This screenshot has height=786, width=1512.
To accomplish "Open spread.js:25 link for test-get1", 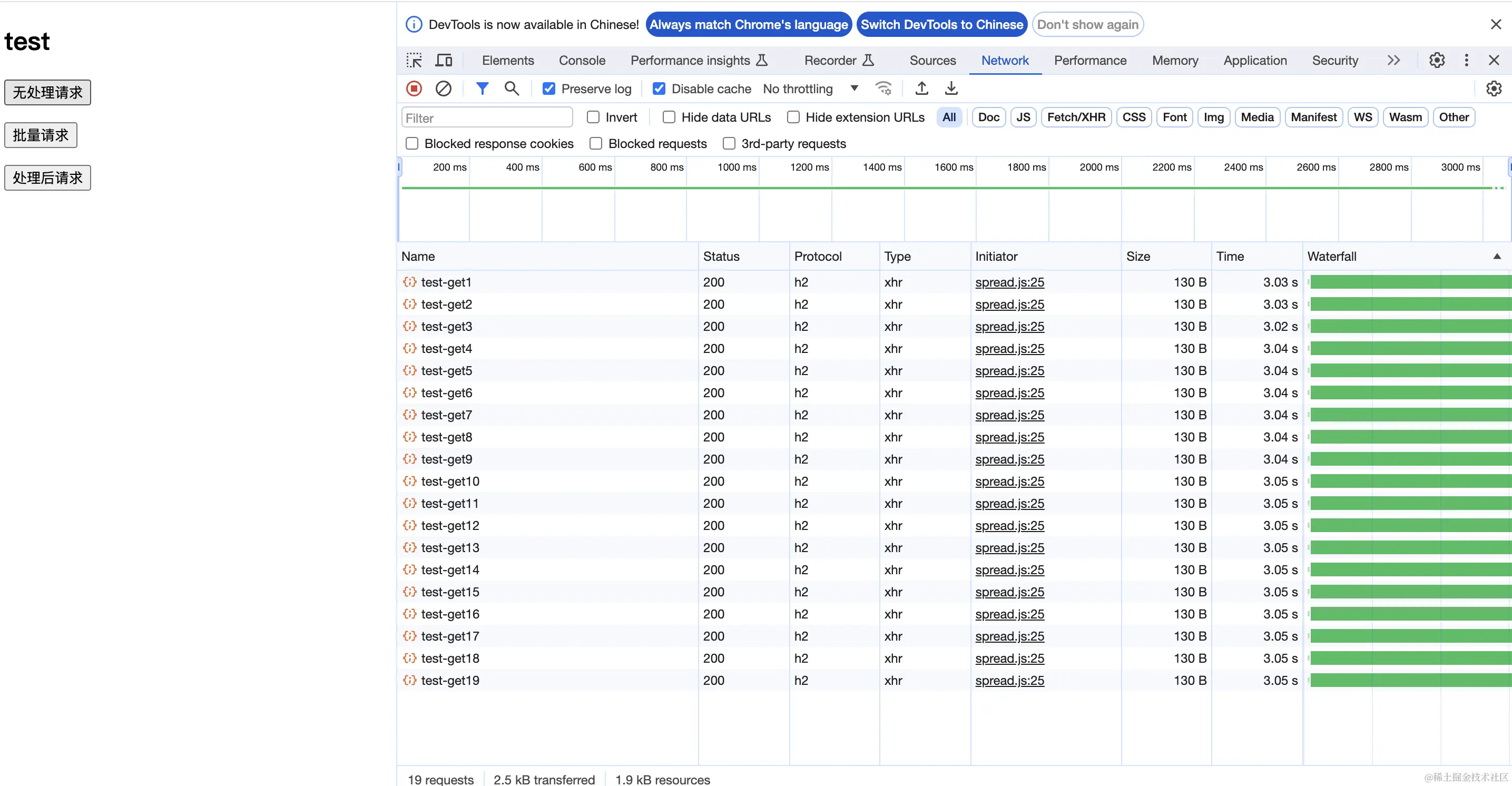I will point(1009,282).
